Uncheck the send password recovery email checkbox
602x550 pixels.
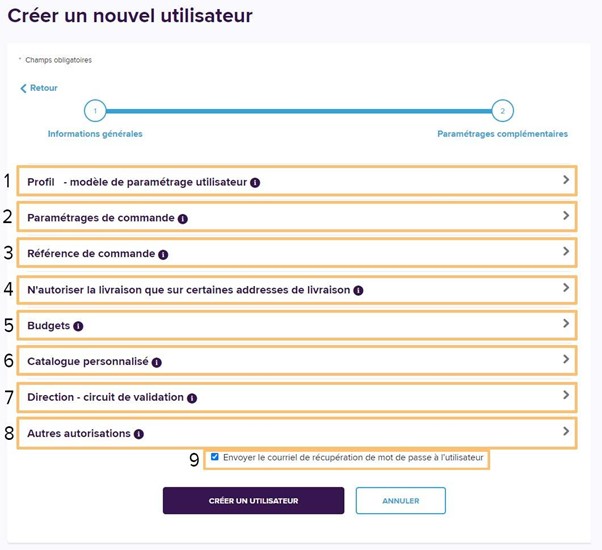point(215,458)
